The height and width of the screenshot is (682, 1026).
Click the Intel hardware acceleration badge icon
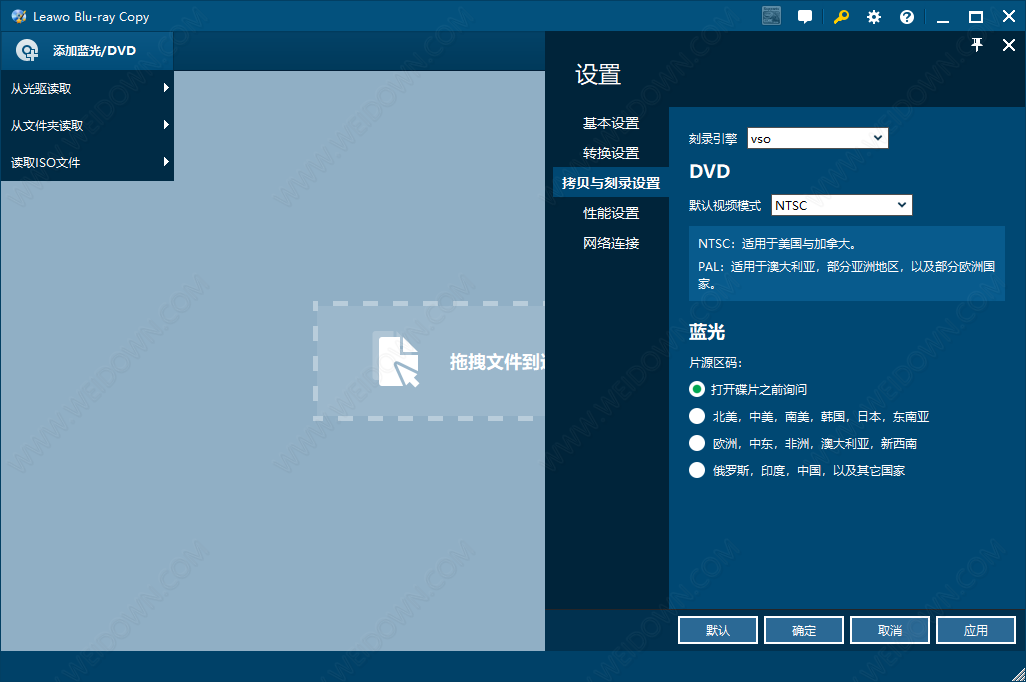[x=771, y=16]
